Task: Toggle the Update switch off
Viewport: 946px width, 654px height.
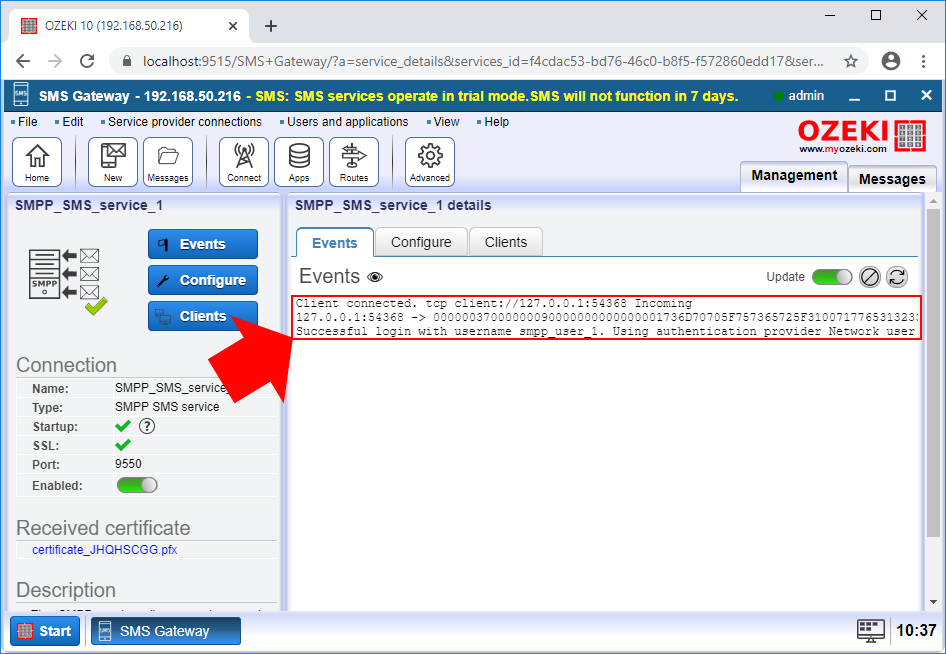Action: 832,277
